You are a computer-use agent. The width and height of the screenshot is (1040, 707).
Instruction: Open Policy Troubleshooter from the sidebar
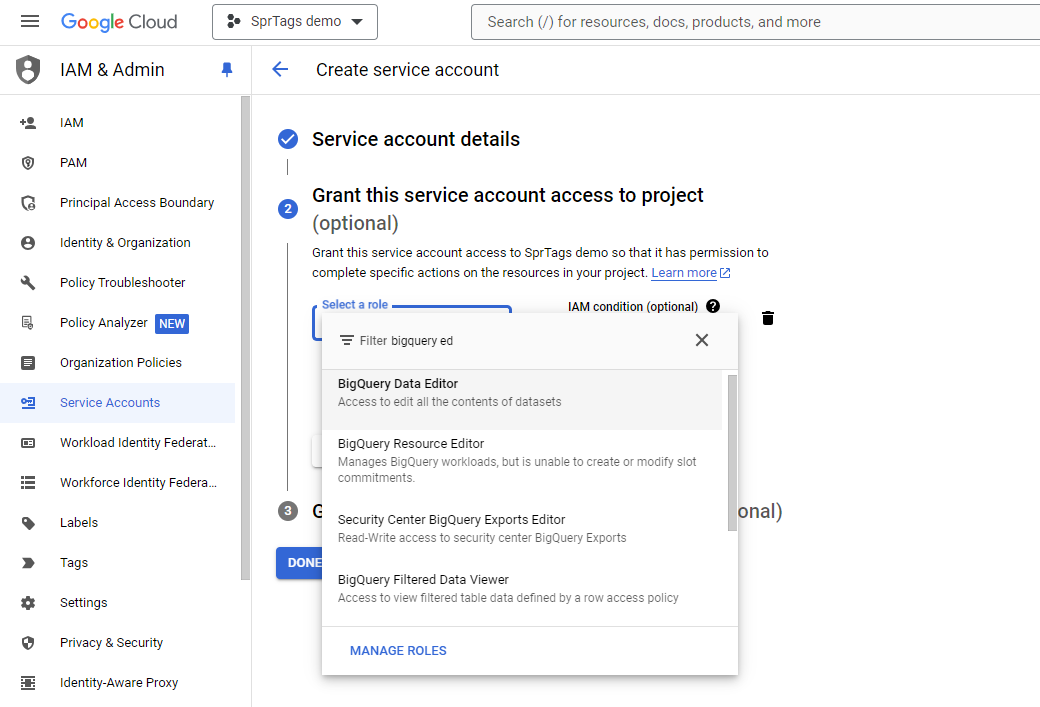[122, 282]
